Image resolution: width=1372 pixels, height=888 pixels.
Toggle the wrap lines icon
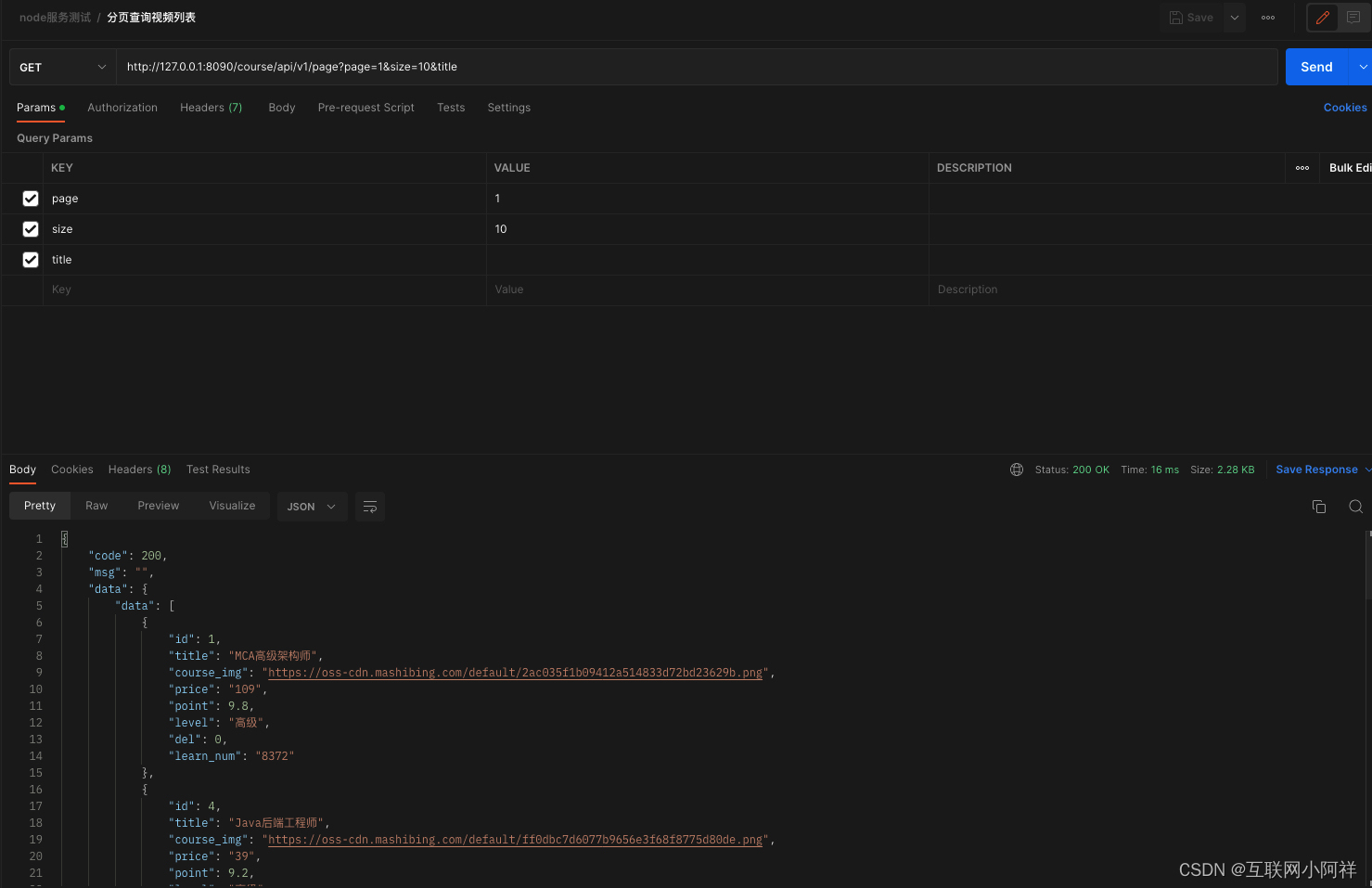(x=369, y=507)
